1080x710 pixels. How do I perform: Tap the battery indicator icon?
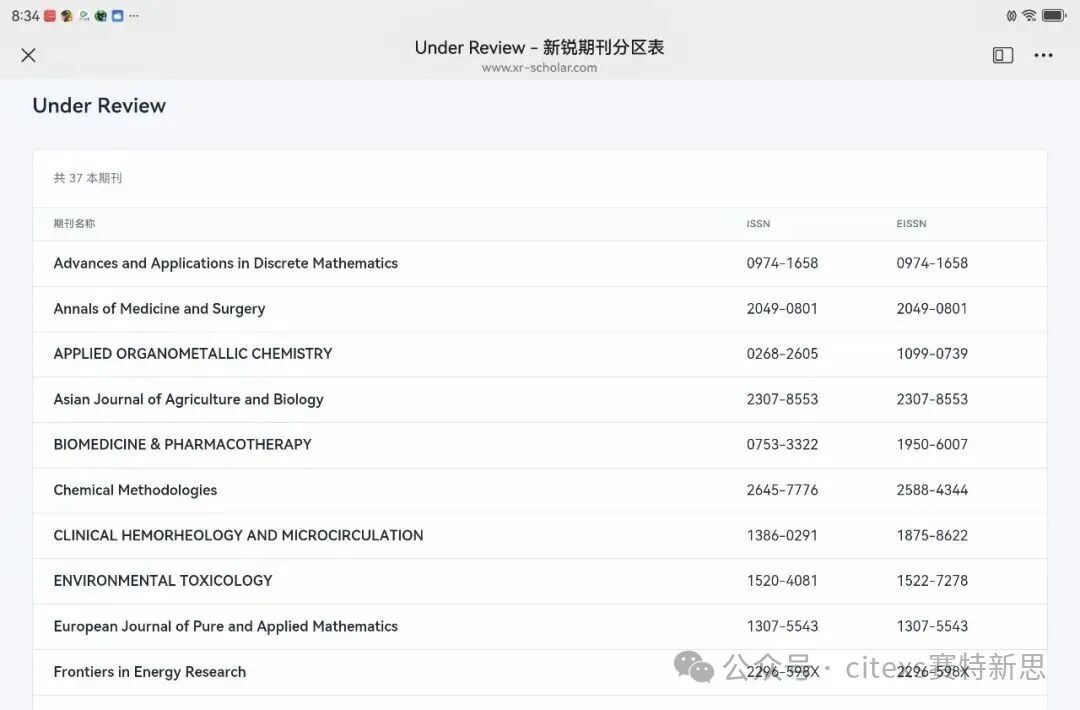click(x=1054, y=16)
